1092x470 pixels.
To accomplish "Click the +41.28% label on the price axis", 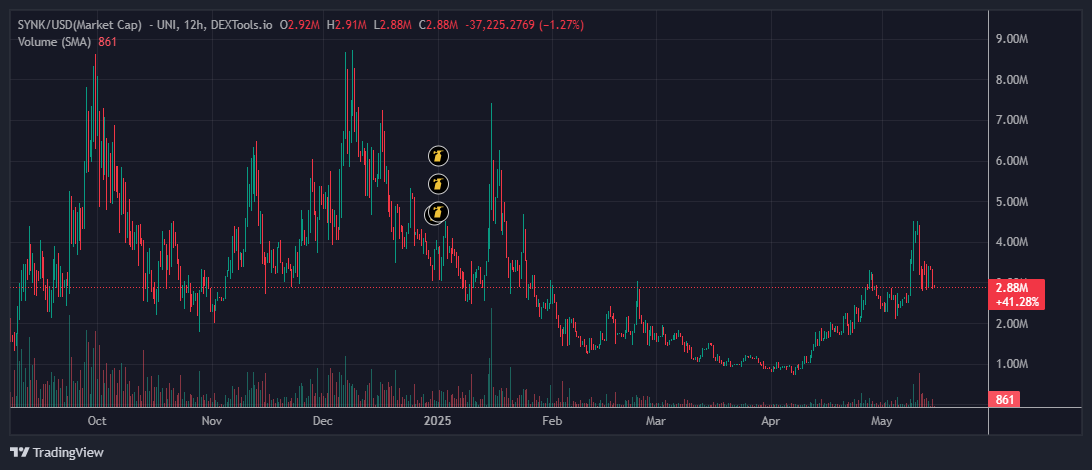I will coord(1017,302).
